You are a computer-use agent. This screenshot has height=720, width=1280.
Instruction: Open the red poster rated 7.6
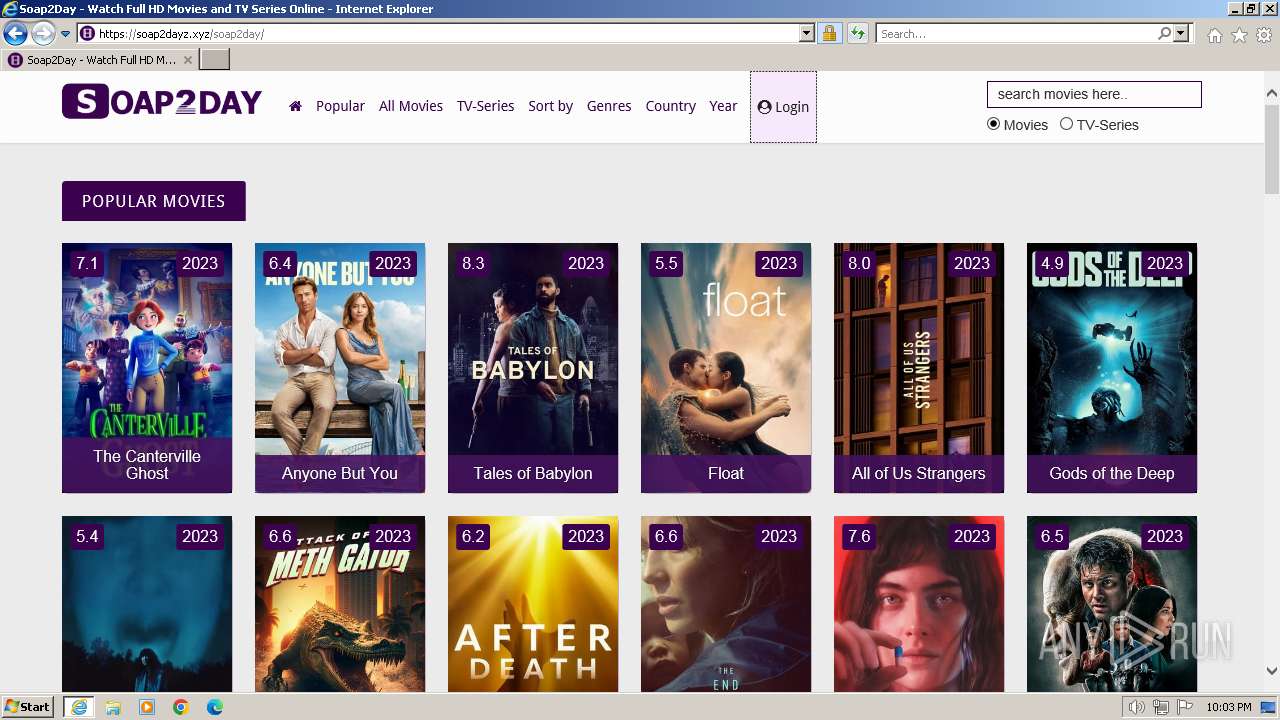point(919,604)
